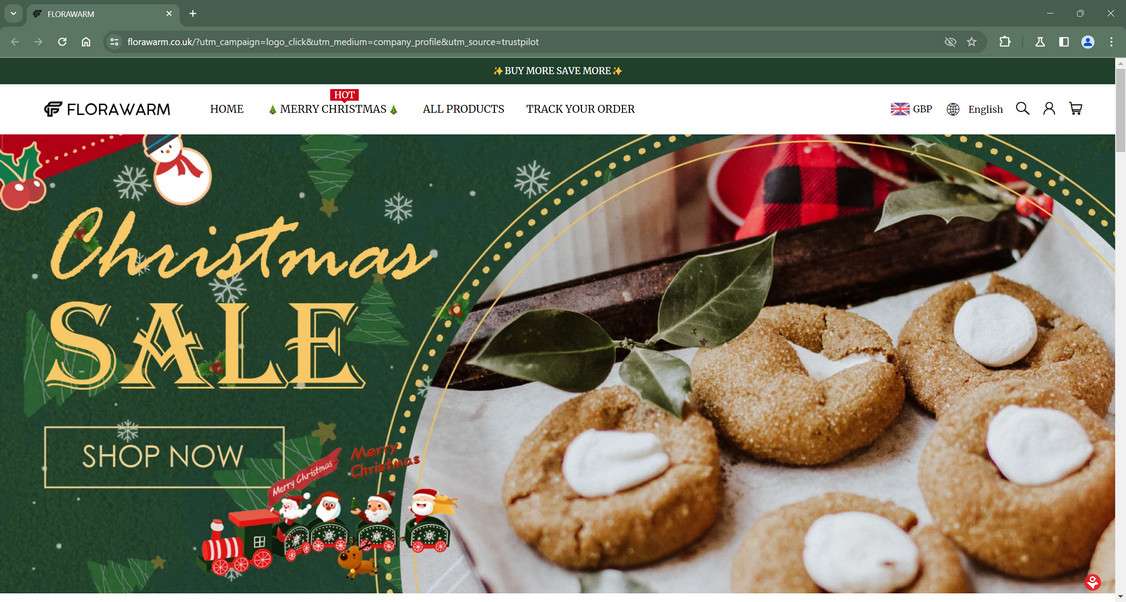The width and height of the screenshot is (1126, 602).
Task: Click the tracking protection eye icon
Action: (x=950, y=42)
